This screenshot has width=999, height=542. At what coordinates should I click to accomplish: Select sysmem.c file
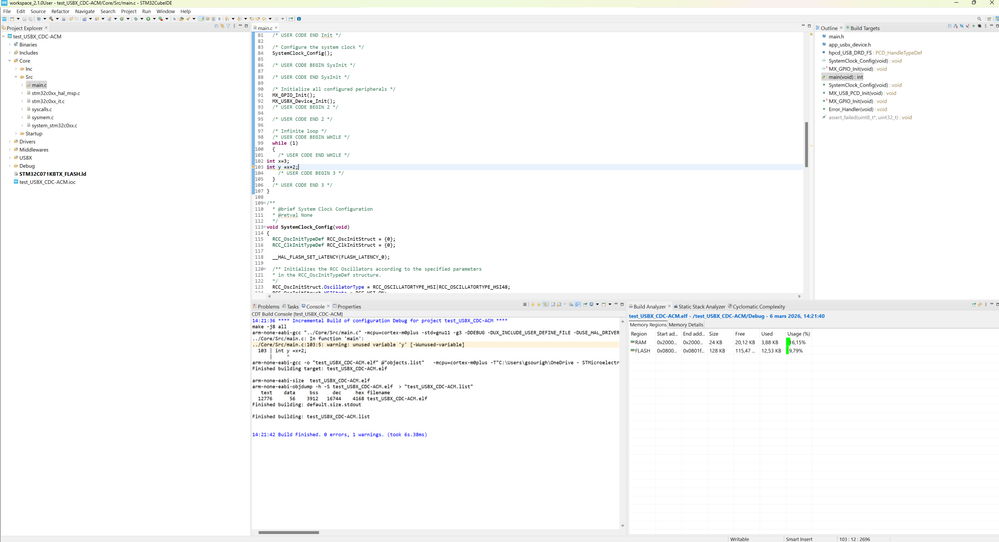[x=42, y=117]
